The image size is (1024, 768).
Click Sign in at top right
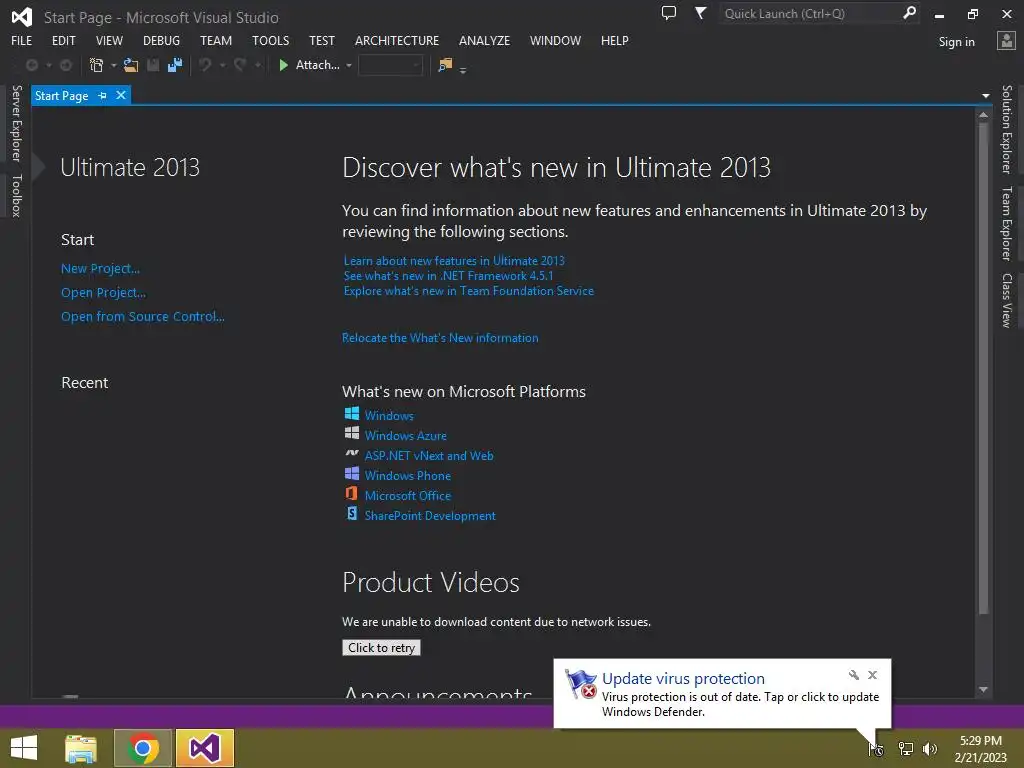pos(956,42)
